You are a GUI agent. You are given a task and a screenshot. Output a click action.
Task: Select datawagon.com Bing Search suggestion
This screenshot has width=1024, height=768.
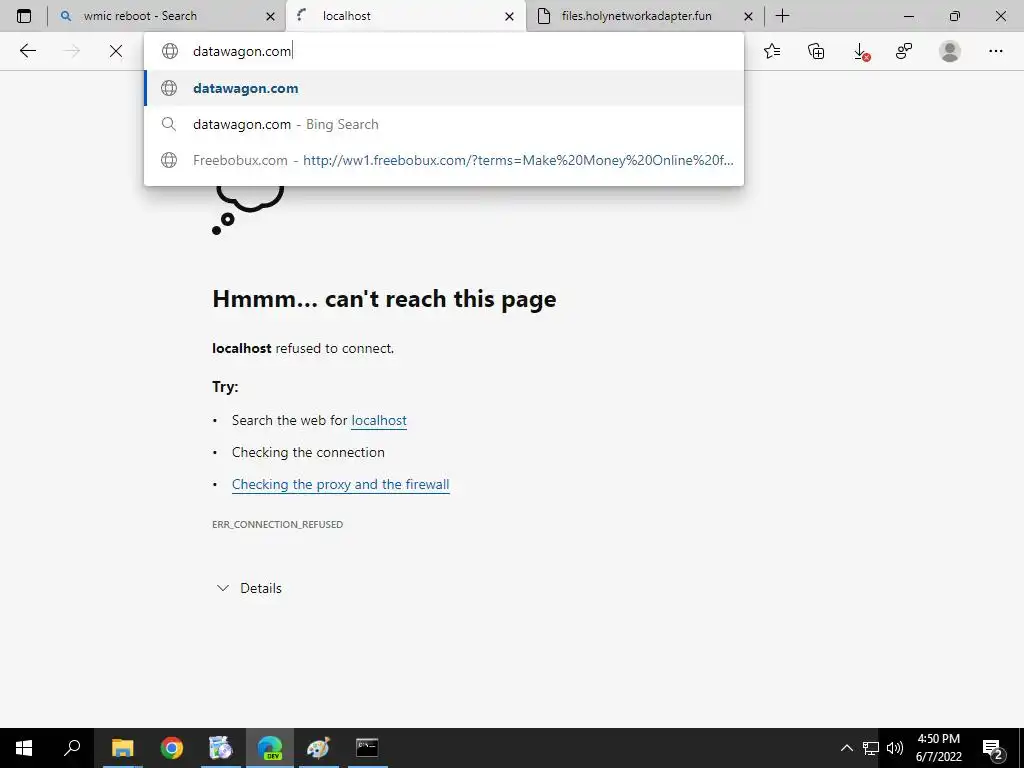coord(444,124)
